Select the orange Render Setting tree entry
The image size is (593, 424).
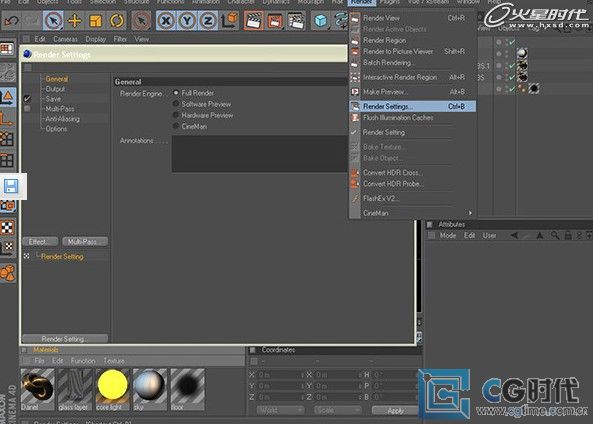pyautogui.click(x=62, y=257)
